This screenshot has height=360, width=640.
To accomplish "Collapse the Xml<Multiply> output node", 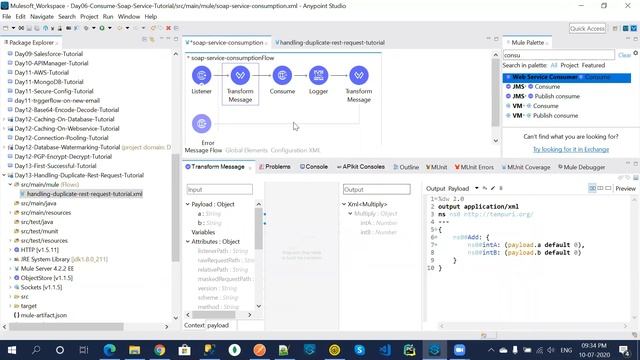I will 344,204.
